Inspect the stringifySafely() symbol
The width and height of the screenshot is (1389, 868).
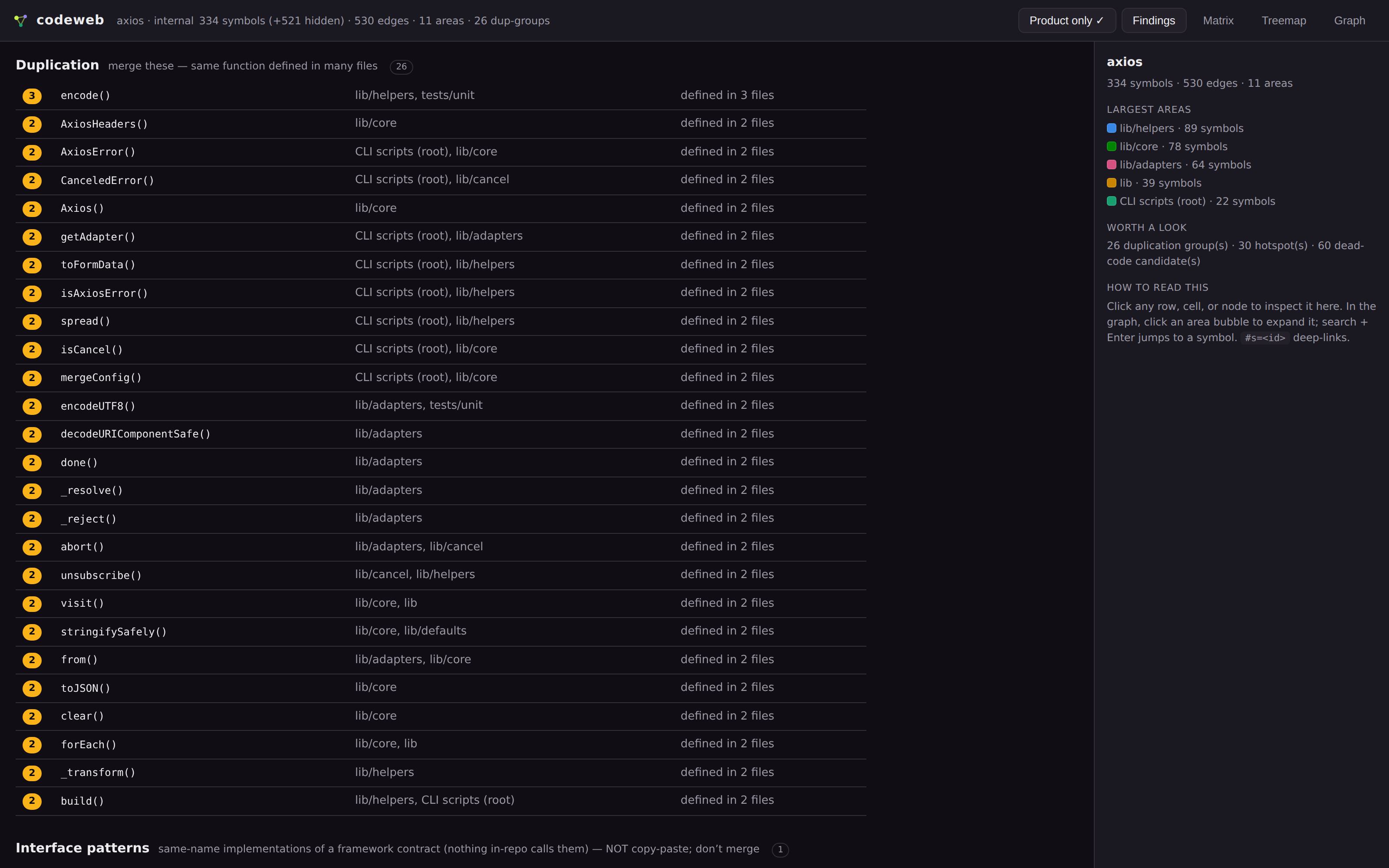(114, 631)
